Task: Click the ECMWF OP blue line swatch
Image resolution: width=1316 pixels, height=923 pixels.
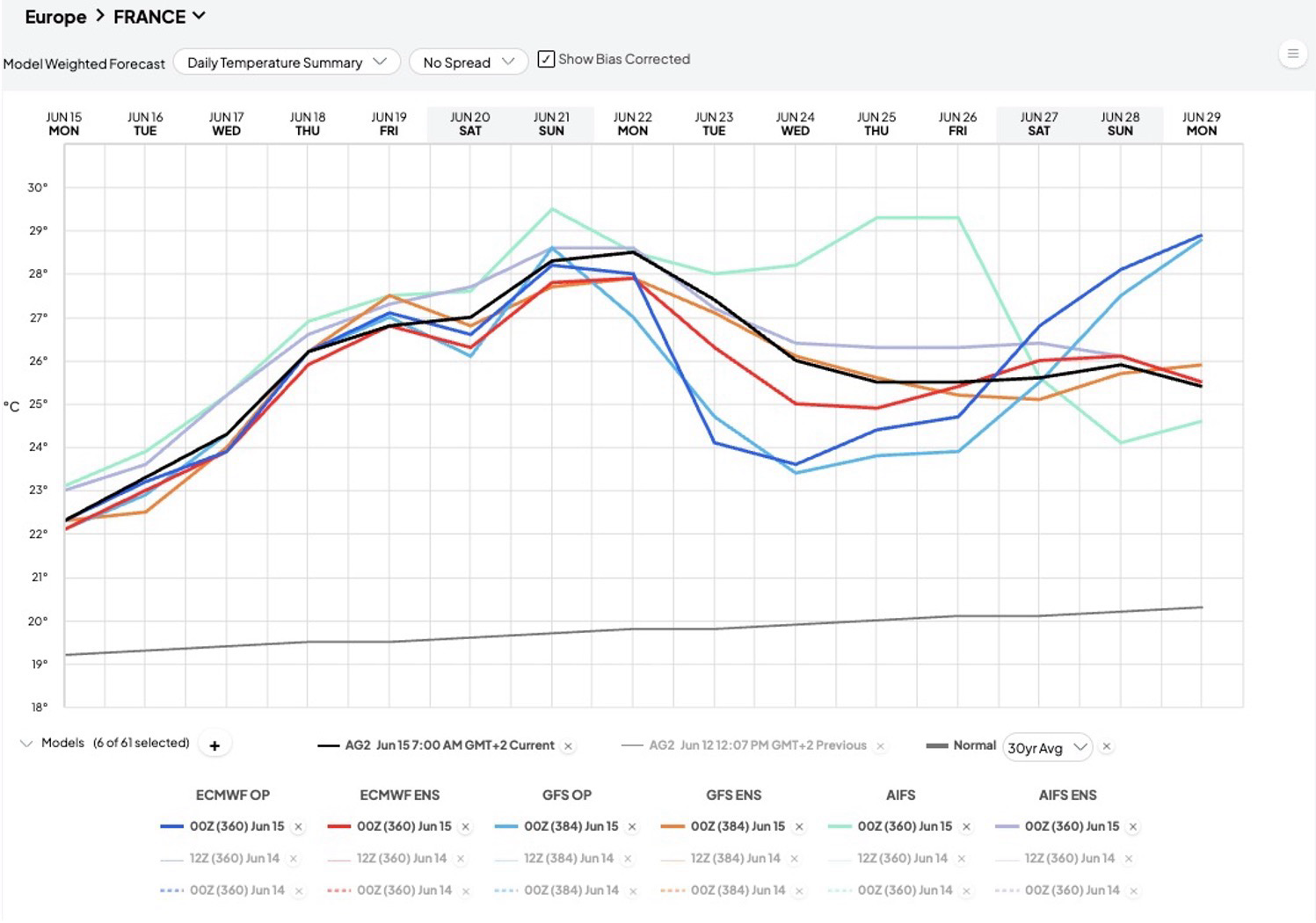Action: 171,826
